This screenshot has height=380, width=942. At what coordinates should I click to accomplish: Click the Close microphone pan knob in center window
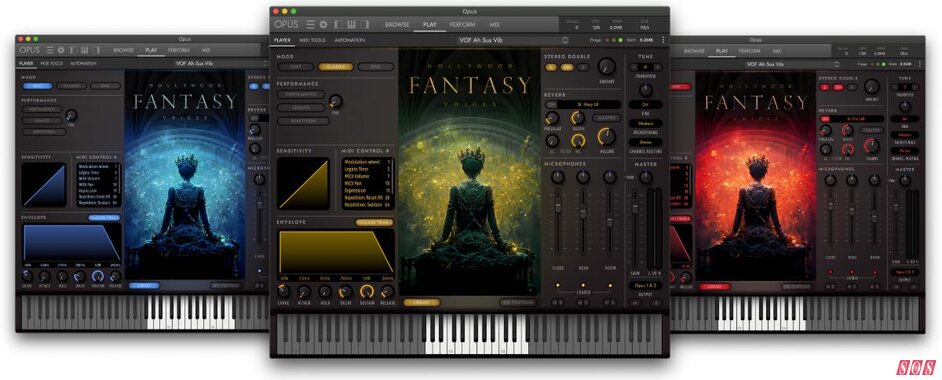coord(558,177)
